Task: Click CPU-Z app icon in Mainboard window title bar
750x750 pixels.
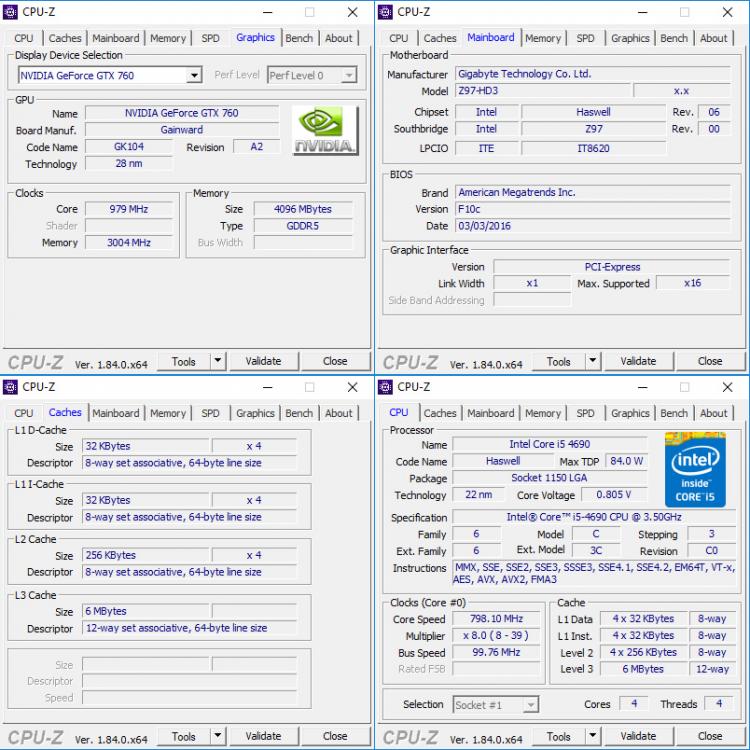Action: (386, 12)
